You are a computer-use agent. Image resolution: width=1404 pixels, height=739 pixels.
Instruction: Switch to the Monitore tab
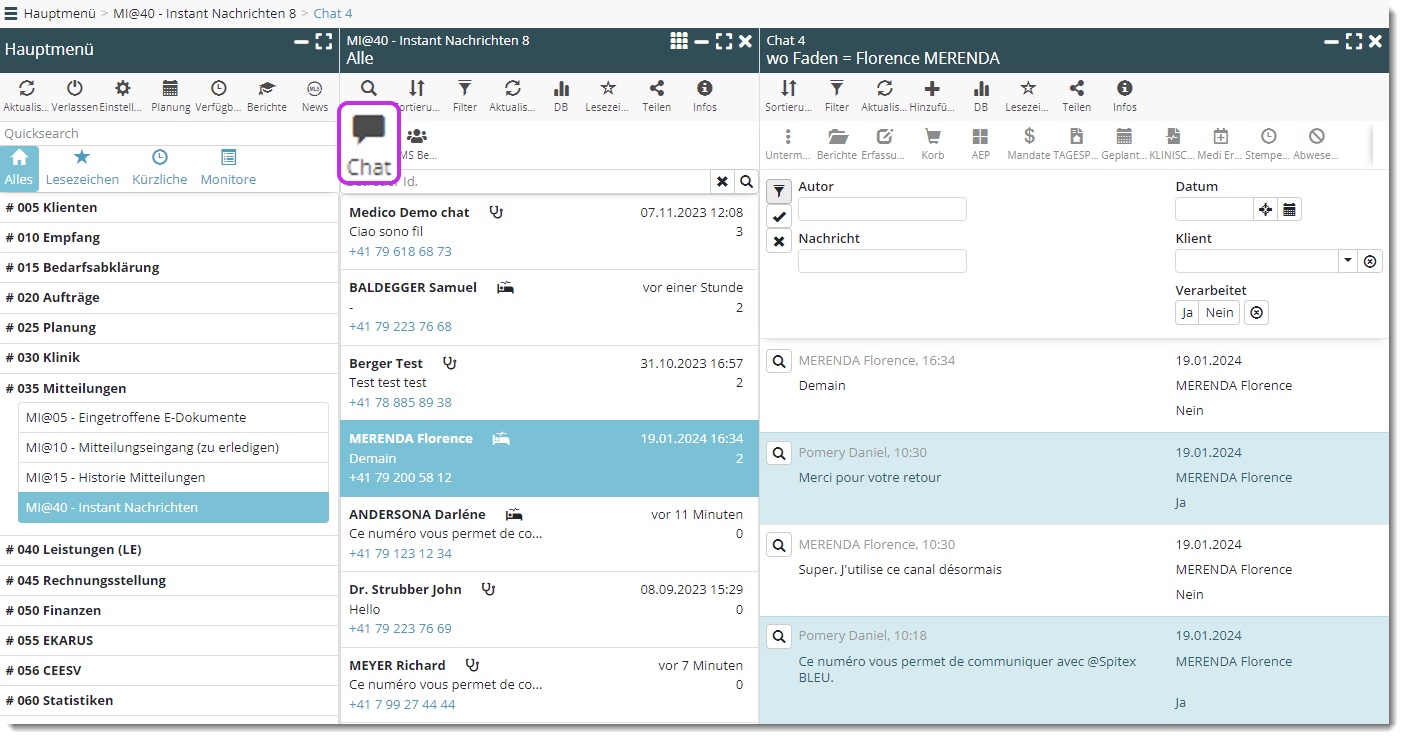tap(228, 168)
